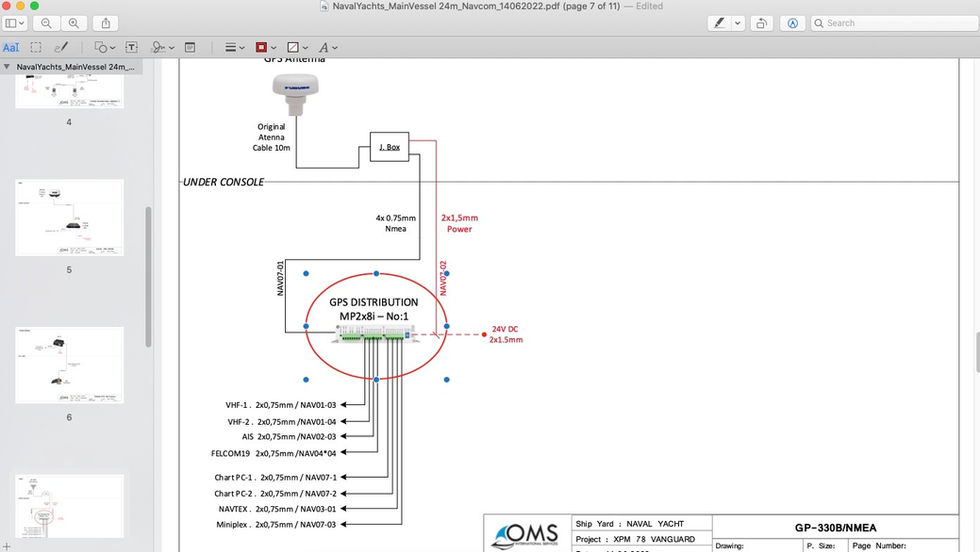The image size is (980, 552).
Task: Activate the Sketch pen tool
Action: [61, 48]
